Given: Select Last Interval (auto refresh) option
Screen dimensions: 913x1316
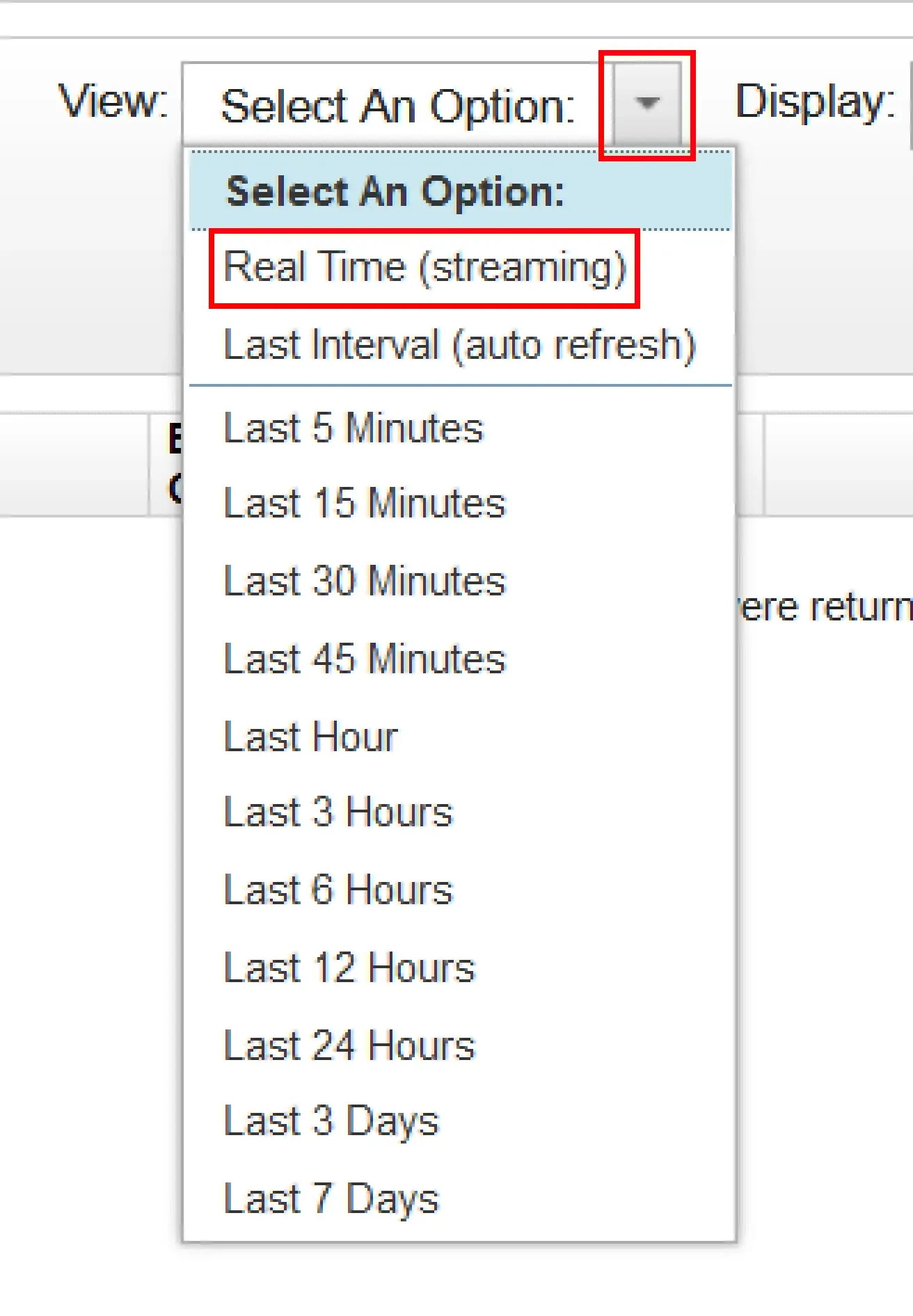Looking at the screenshot, I should click(459, 345).
